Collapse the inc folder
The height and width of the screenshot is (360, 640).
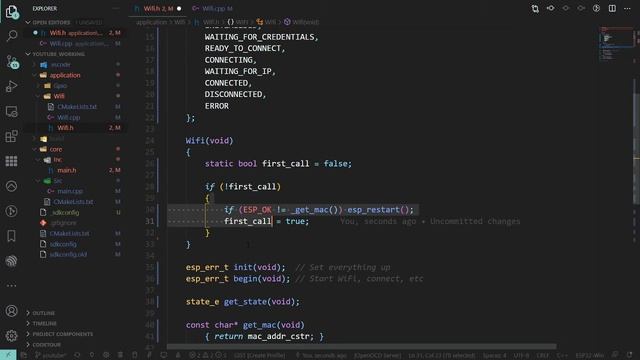point(58,160)
